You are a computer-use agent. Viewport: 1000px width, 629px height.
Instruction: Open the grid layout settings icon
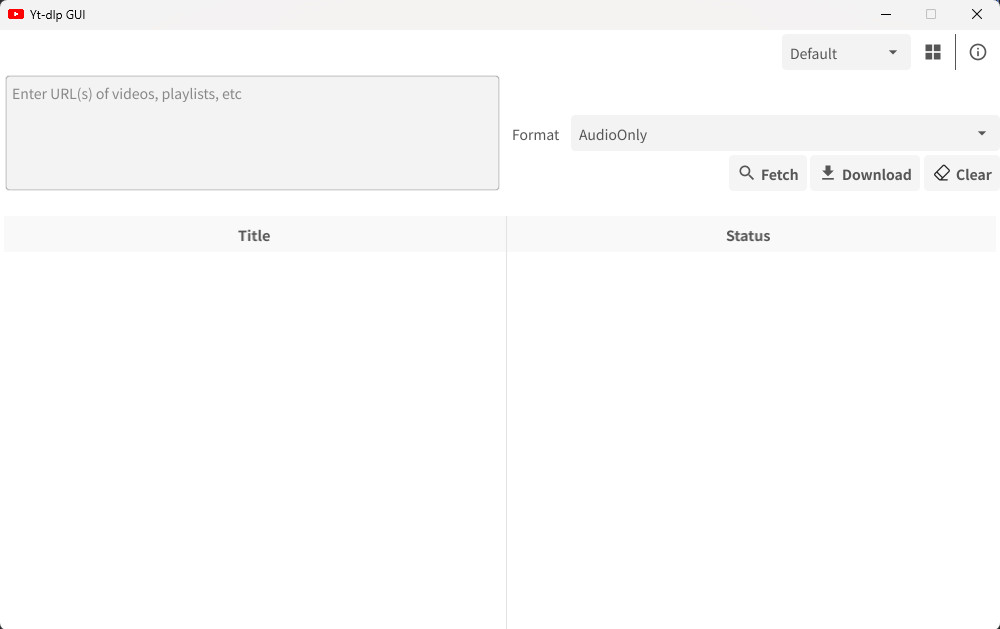(933, 53)
